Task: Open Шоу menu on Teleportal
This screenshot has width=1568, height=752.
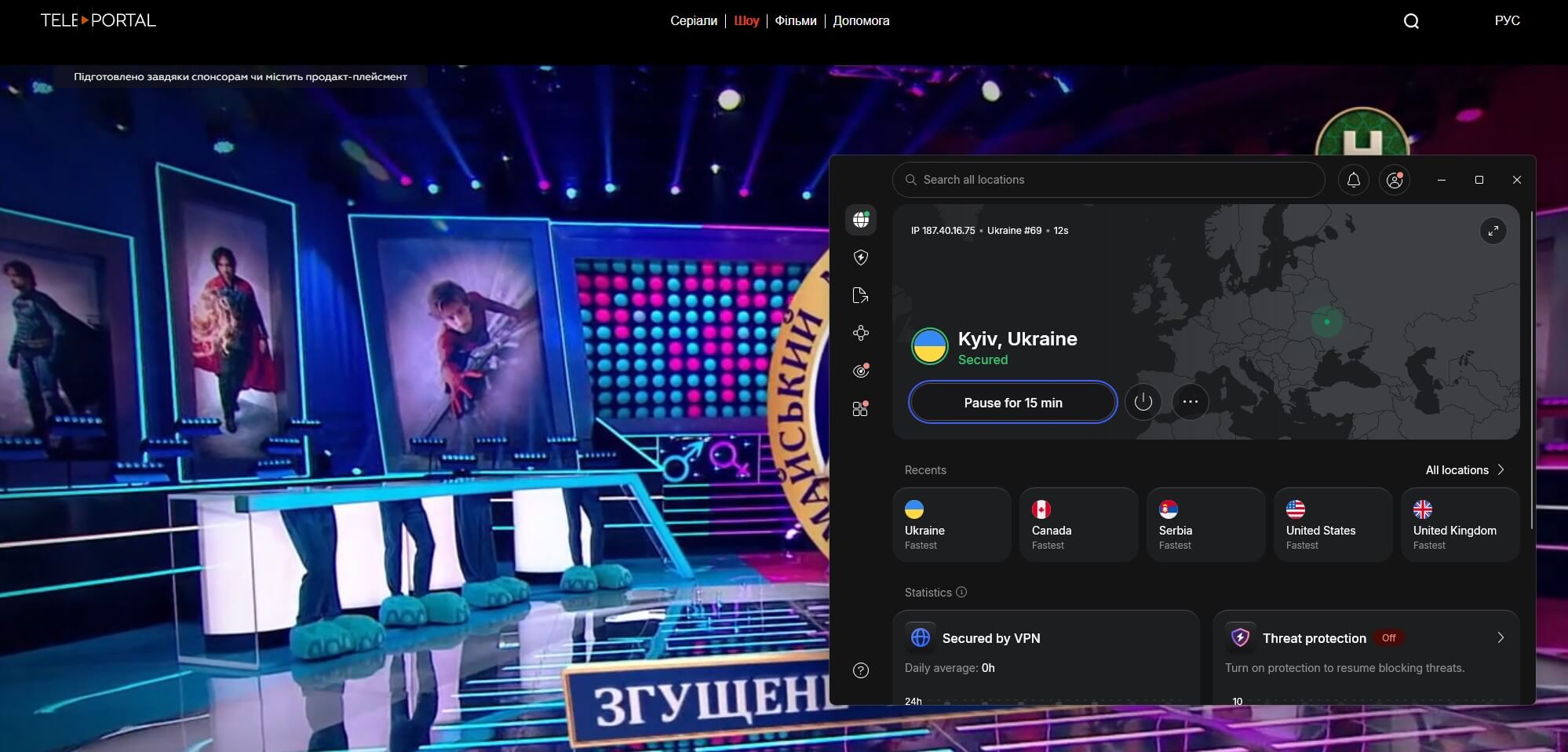Action: pyautogui.click(x=746, y=21)
